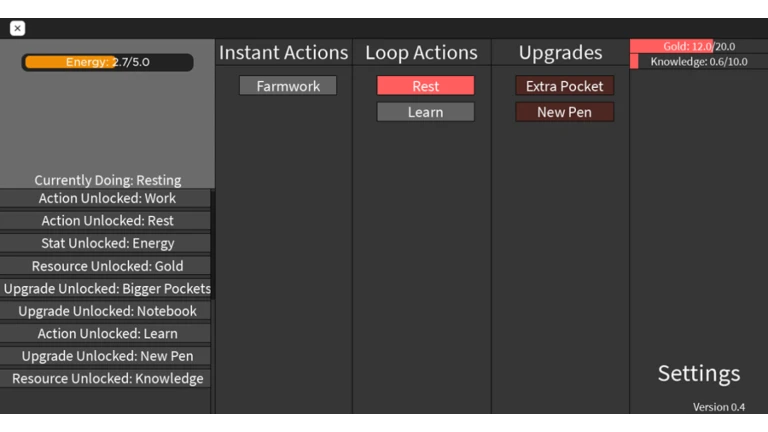This screenshot has height=432, width=768.
Task: Select the 'Action Unlocked: Work' log entry
Action: pos(106,198)
